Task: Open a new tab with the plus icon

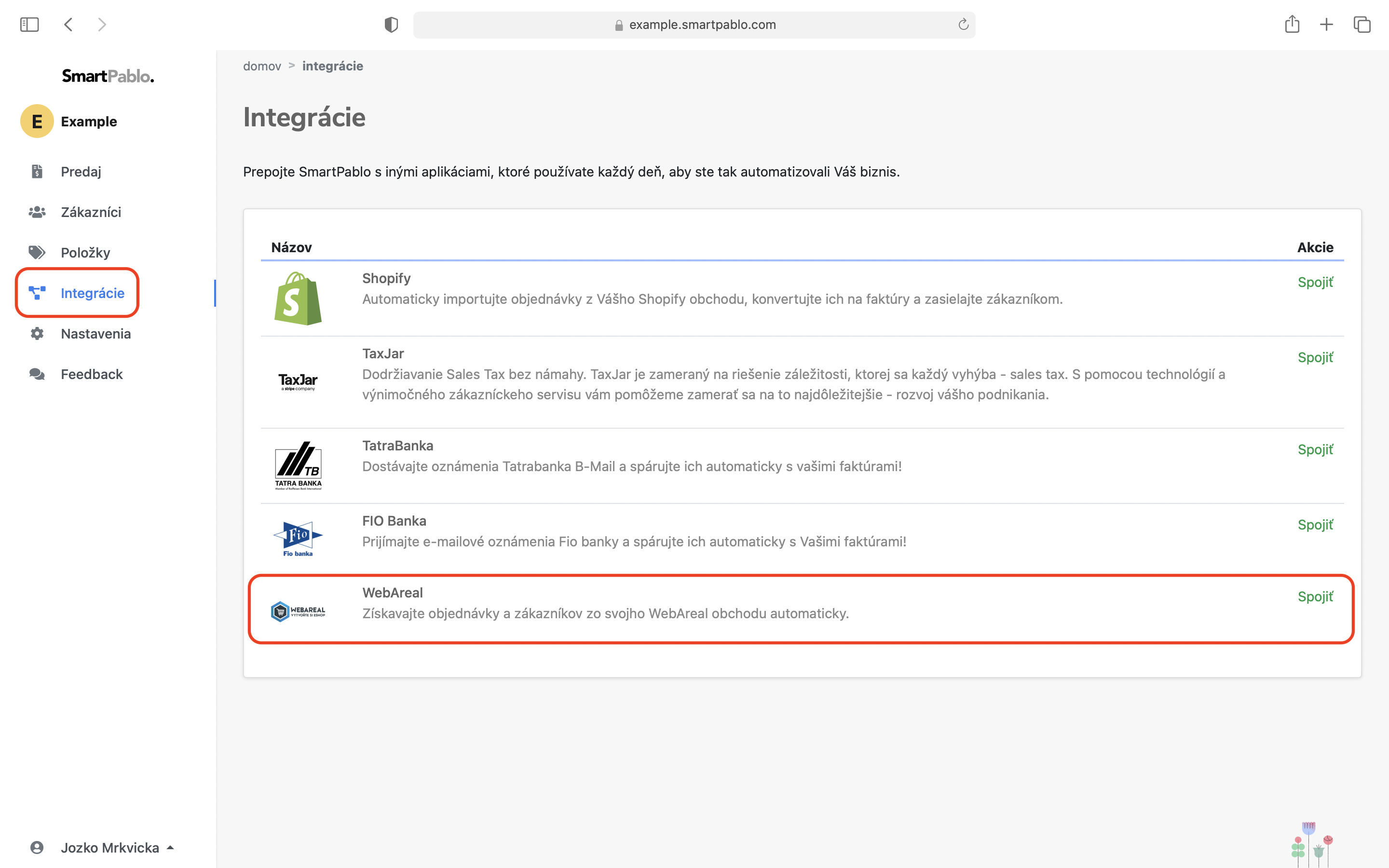Action: coord(1326,25)
